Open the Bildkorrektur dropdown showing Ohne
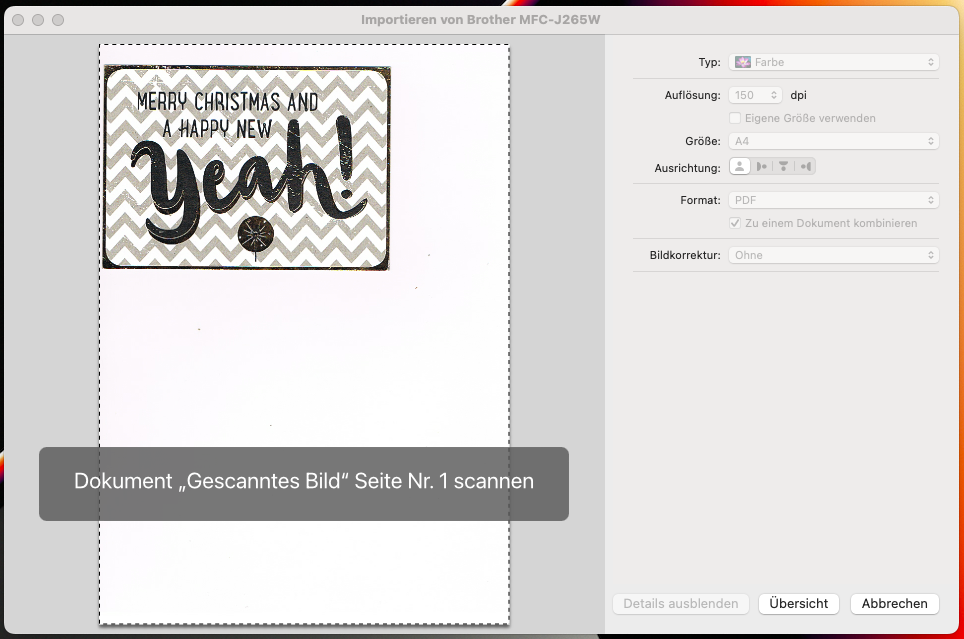 [x=834, y=255]
